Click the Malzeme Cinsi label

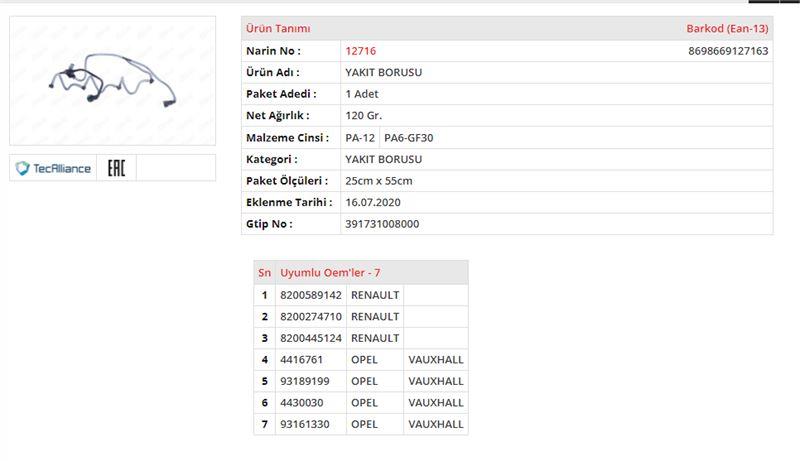point(287,138)
